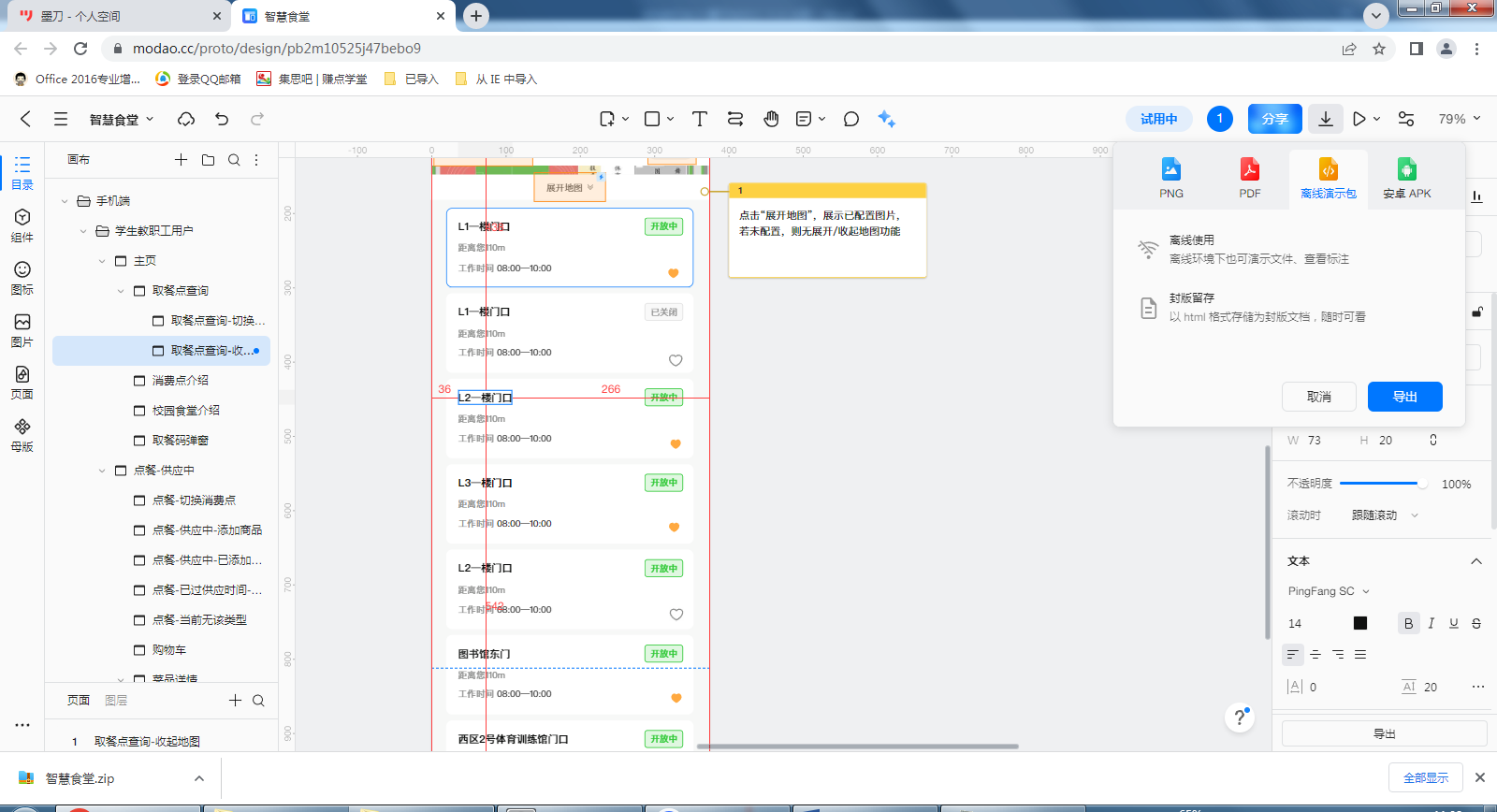Choose 离线演示包 export format
This screenshot has height=812, width=1497.
point(1329,178)
